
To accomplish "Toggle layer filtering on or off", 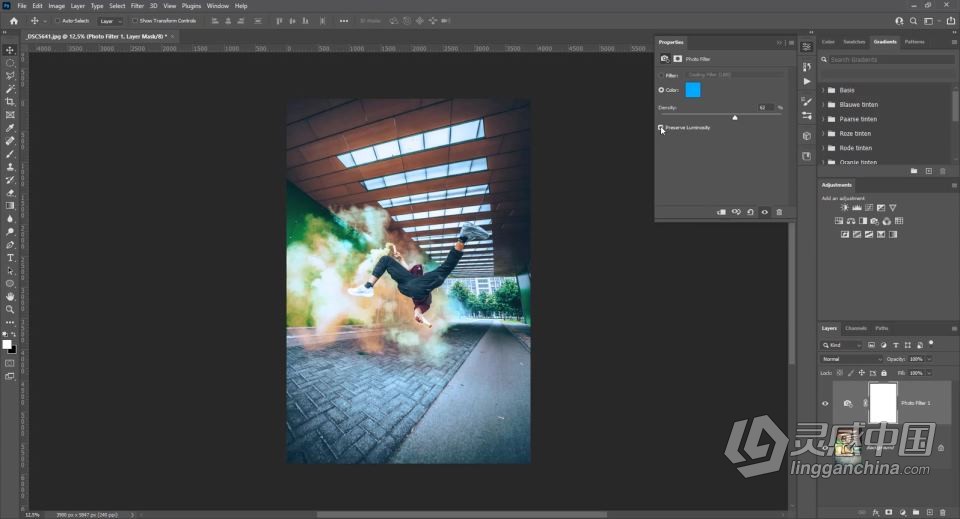I will (x=931, y=343).
